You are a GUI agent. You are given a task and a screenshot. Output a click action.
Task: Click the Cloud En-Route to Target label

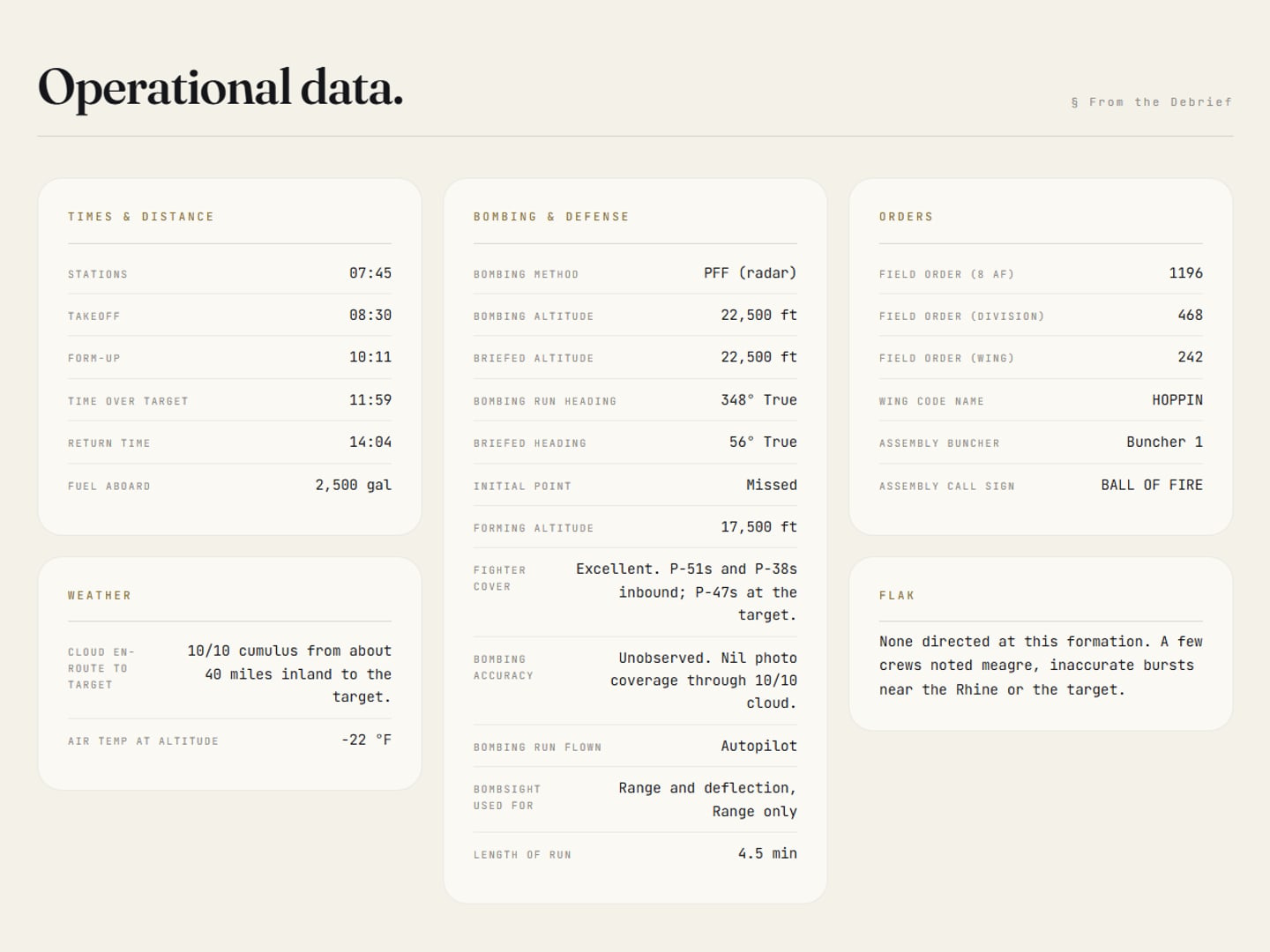point(101,668)
